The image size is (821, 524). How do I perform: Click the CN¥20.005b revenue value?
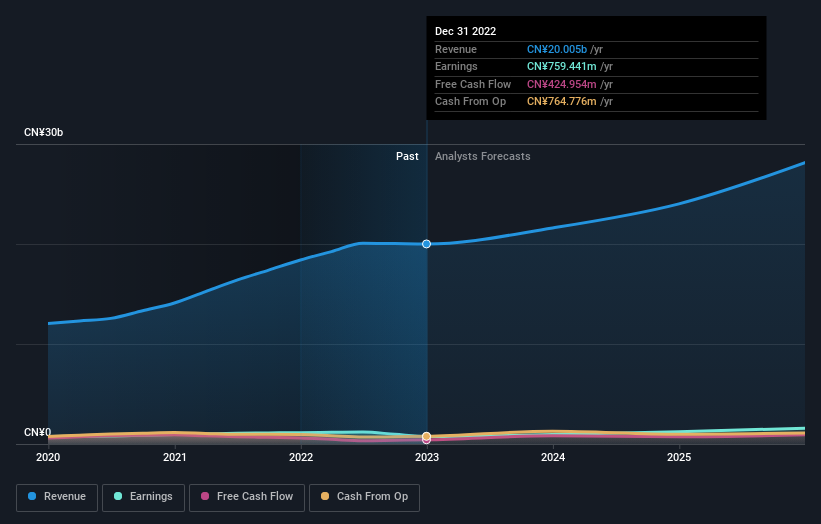point(557,49)
